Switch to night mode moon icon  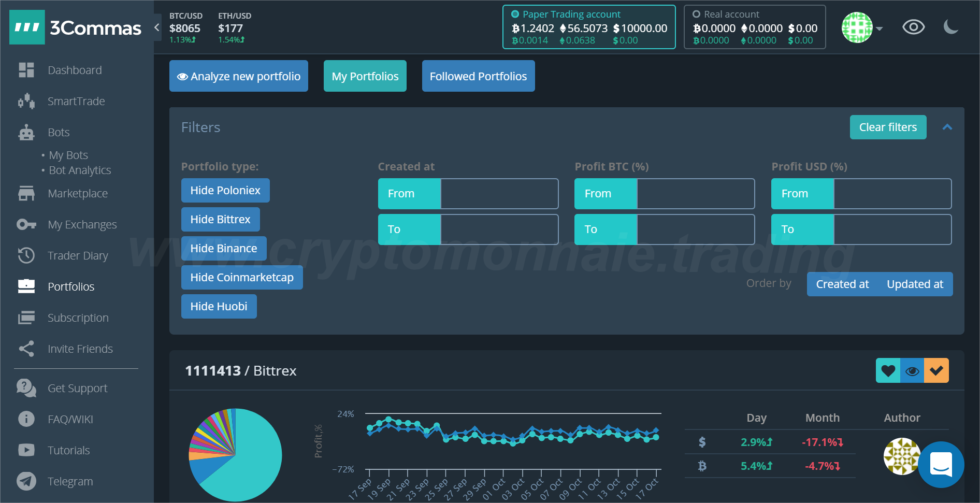click(951, 27)
